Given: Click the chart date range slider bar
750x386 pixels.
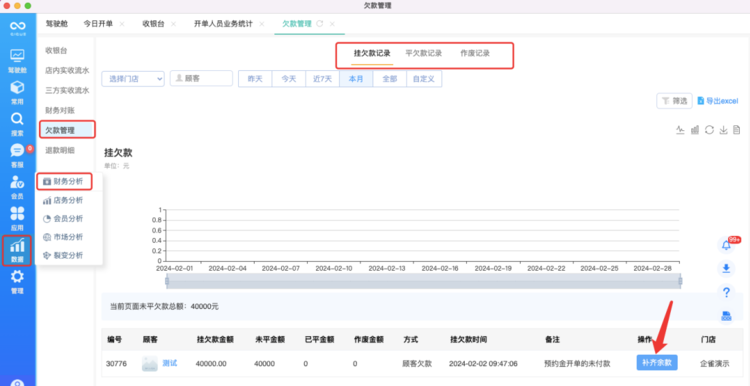Looking at the screenshot, I should tap(423, 281).
